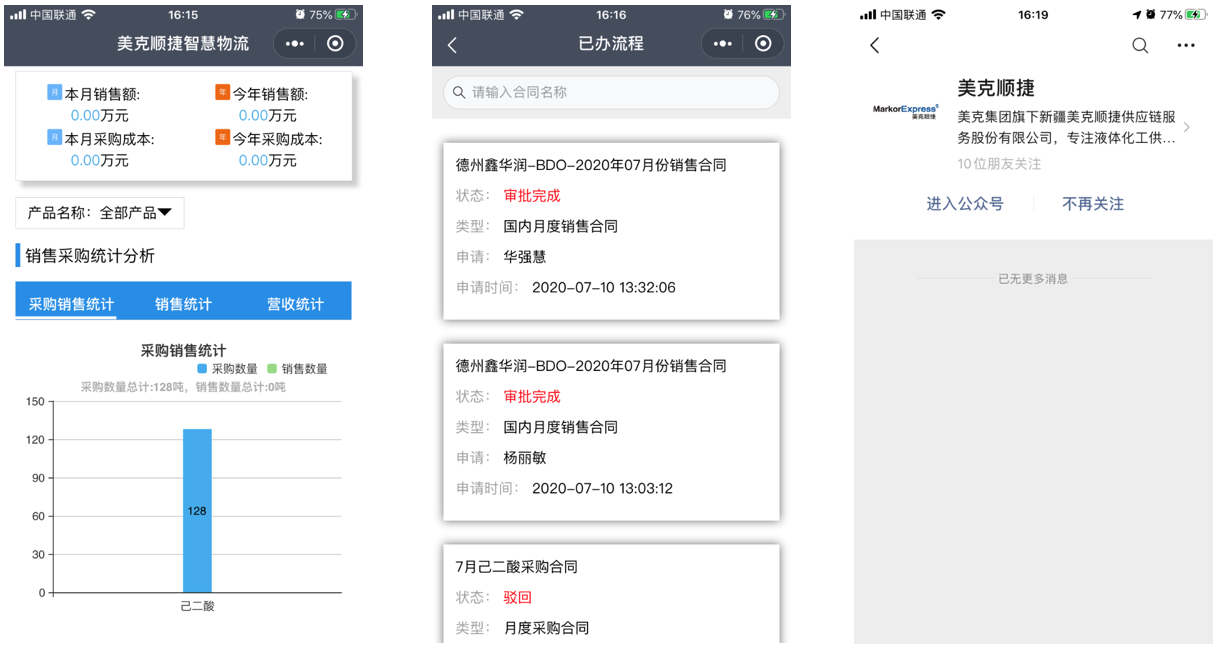Switch to the 销售统计 tab
1220x645 pixels.
(x=183, y=304)
